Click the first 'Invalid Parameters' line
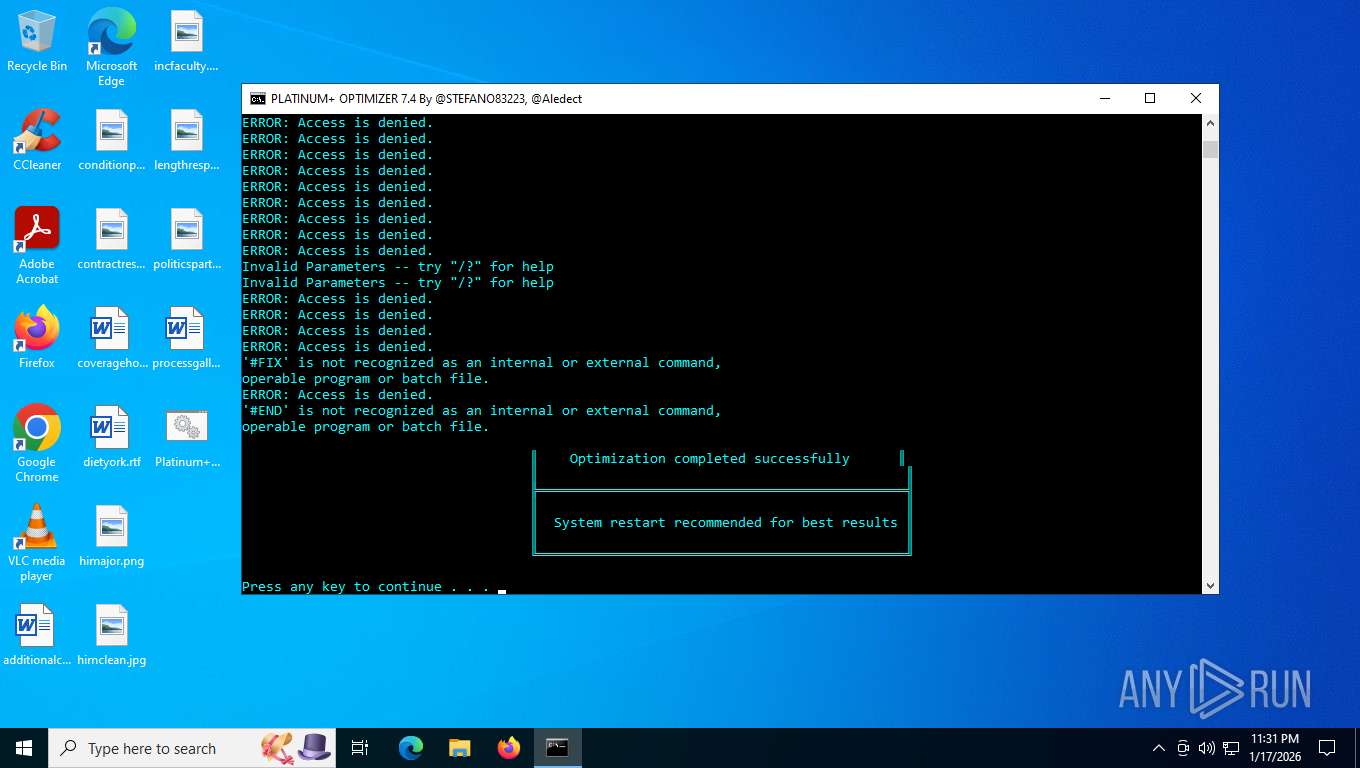This screenshot has width=1360, height=768. coord(398,267)
